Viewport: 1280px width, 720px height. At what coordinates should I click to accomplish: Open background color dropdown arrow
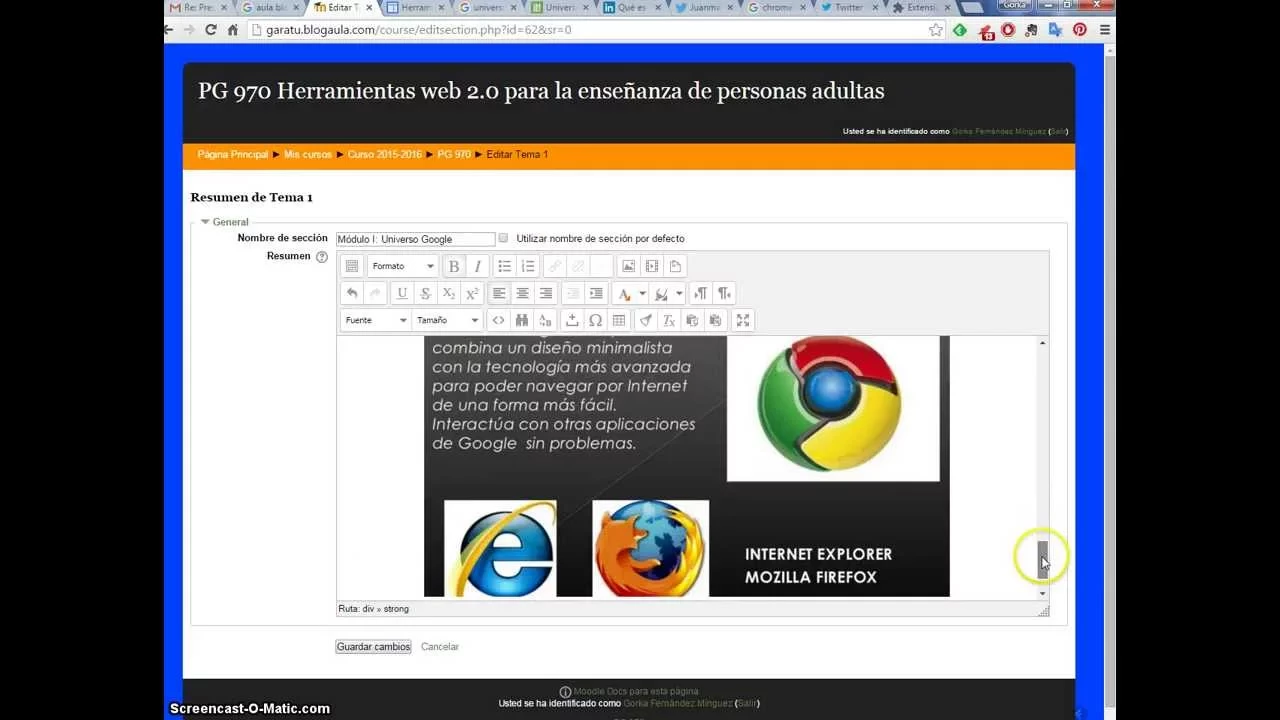[x=679, y=293]
